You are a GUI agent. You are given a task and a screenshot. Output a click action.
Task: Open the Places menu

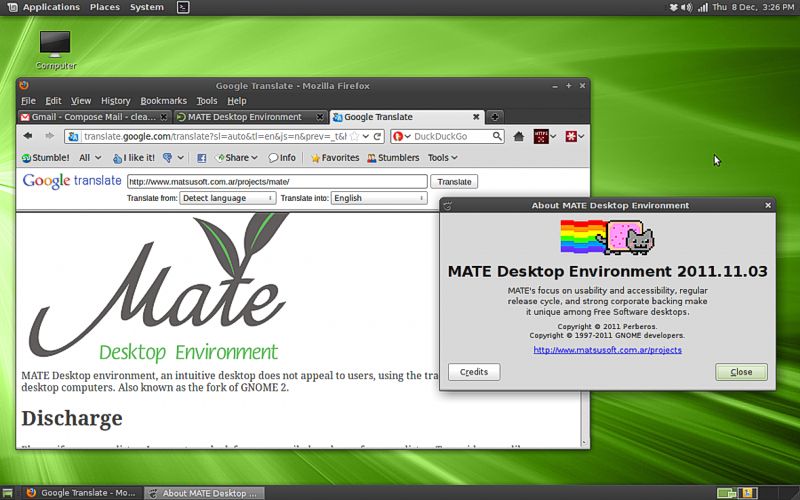(105, 7)
